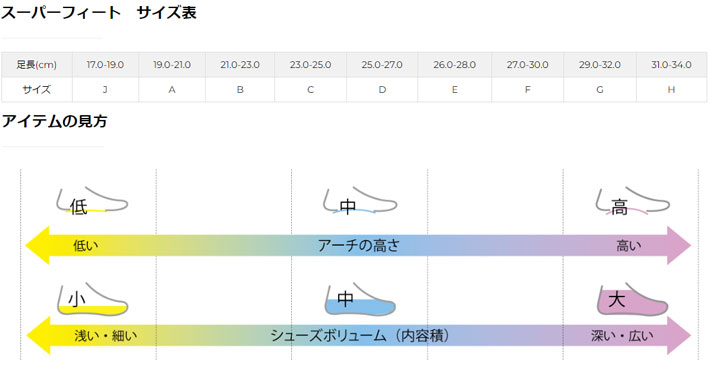The width and height of the screenshot is (710, 374).
Task: Click the スーパーフィート サイズ表 heading
Action: [99, 12]
